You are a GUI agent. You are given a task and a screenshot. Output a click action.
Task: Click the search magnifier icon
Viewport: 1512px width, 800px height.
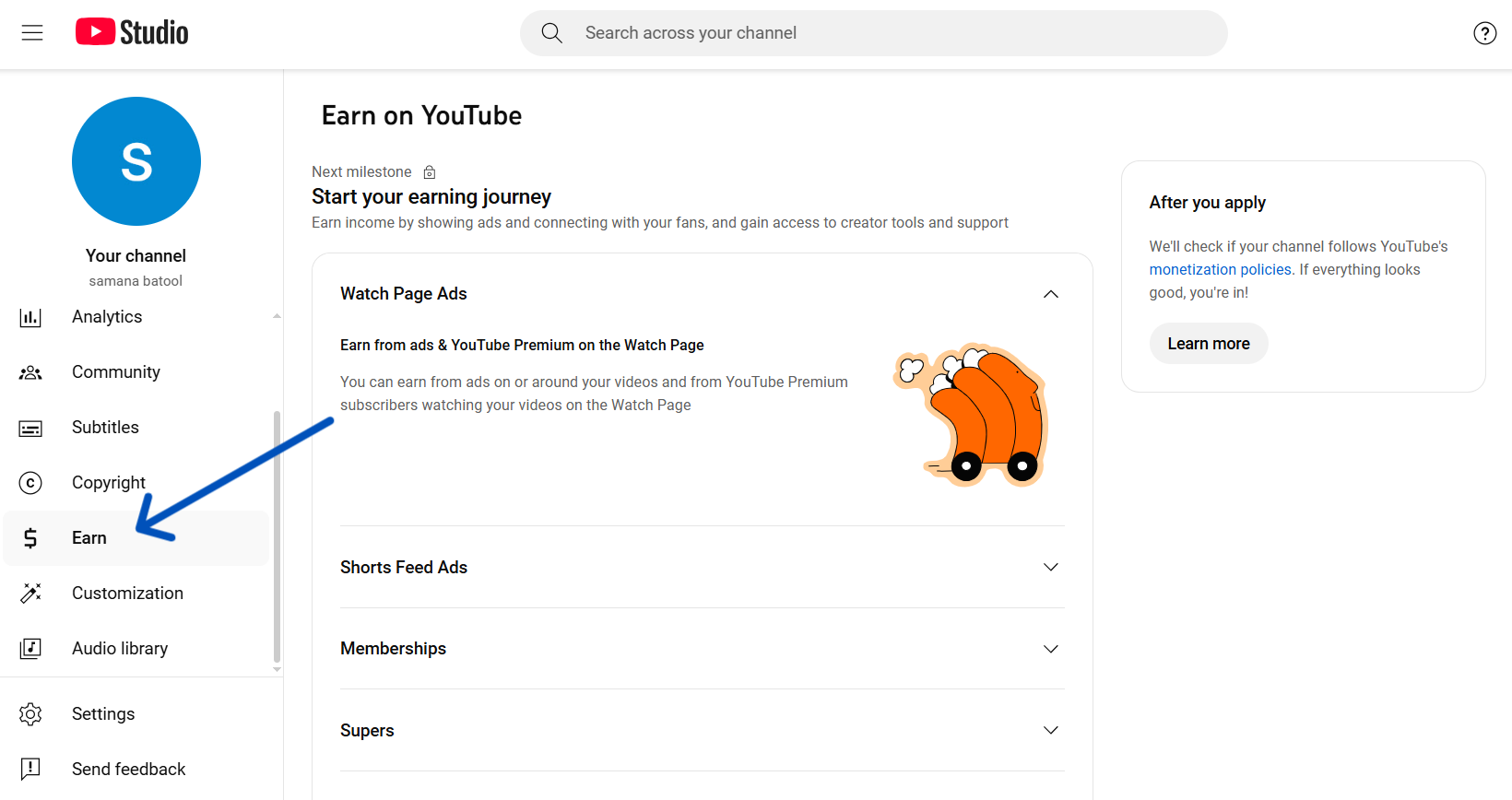(x=551, y=33)
